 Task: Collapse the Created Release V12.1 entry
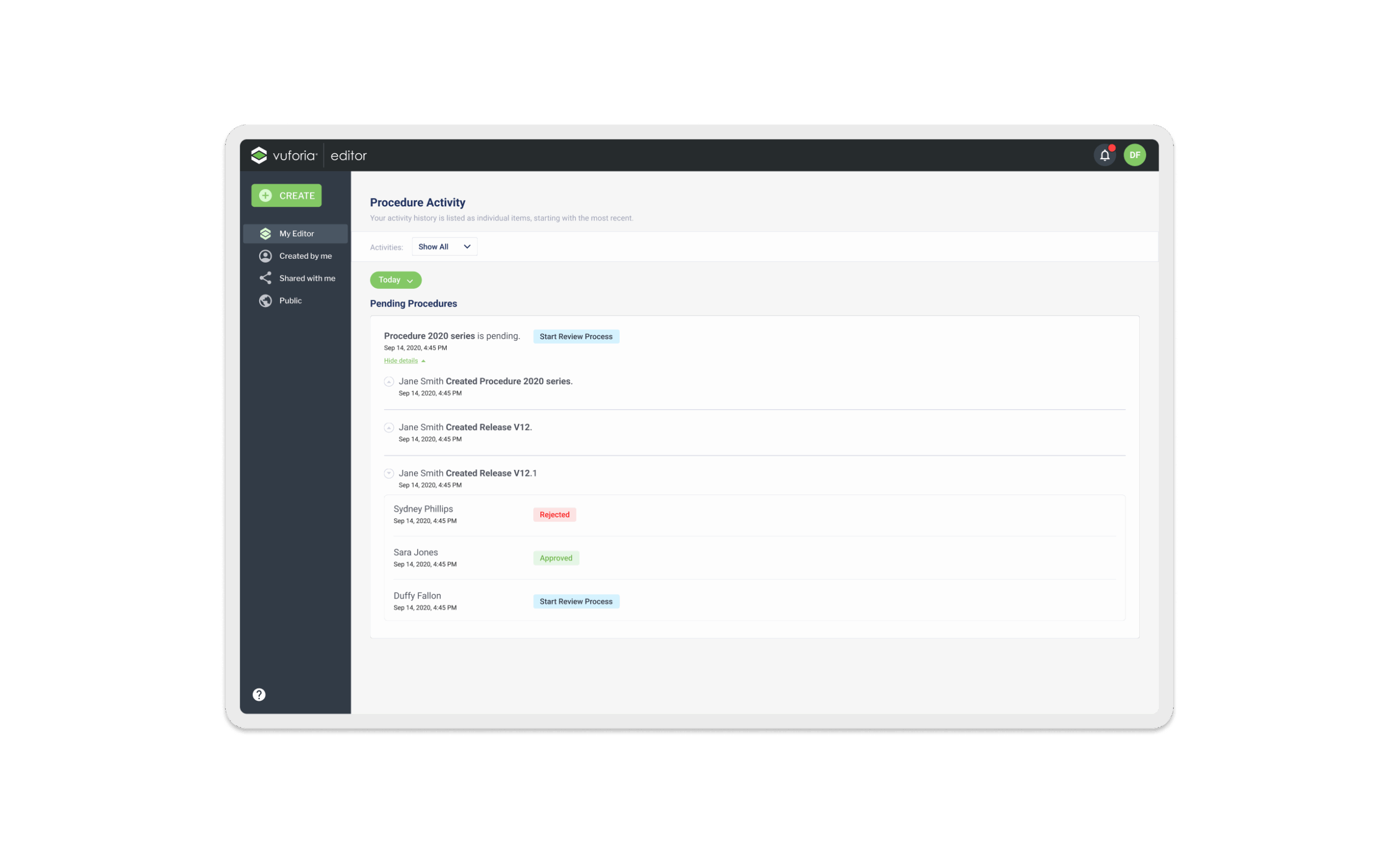pos(389,473)
